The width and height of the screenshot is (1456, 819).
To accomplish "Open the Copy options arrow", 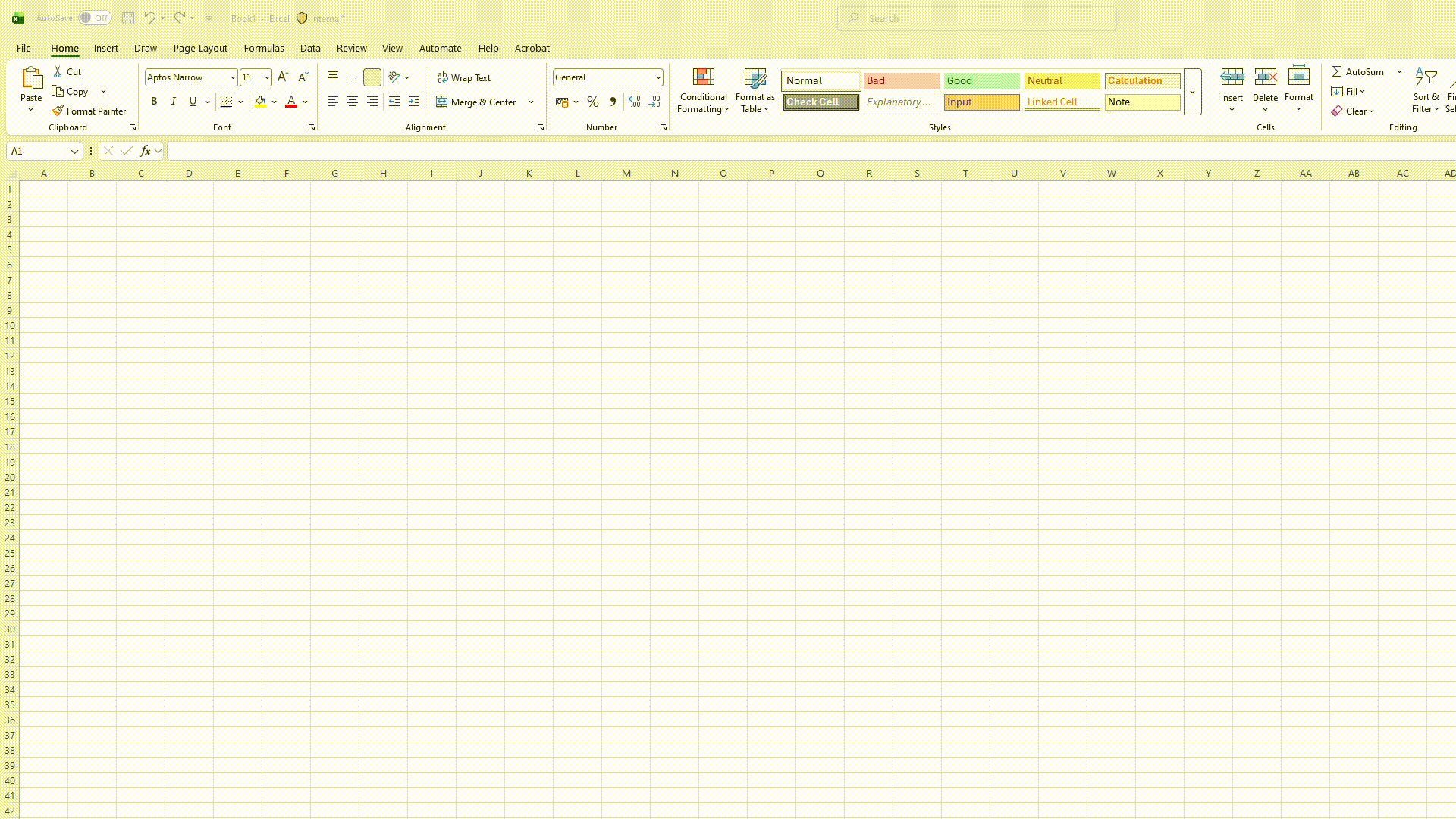I will tap(103, 91).
